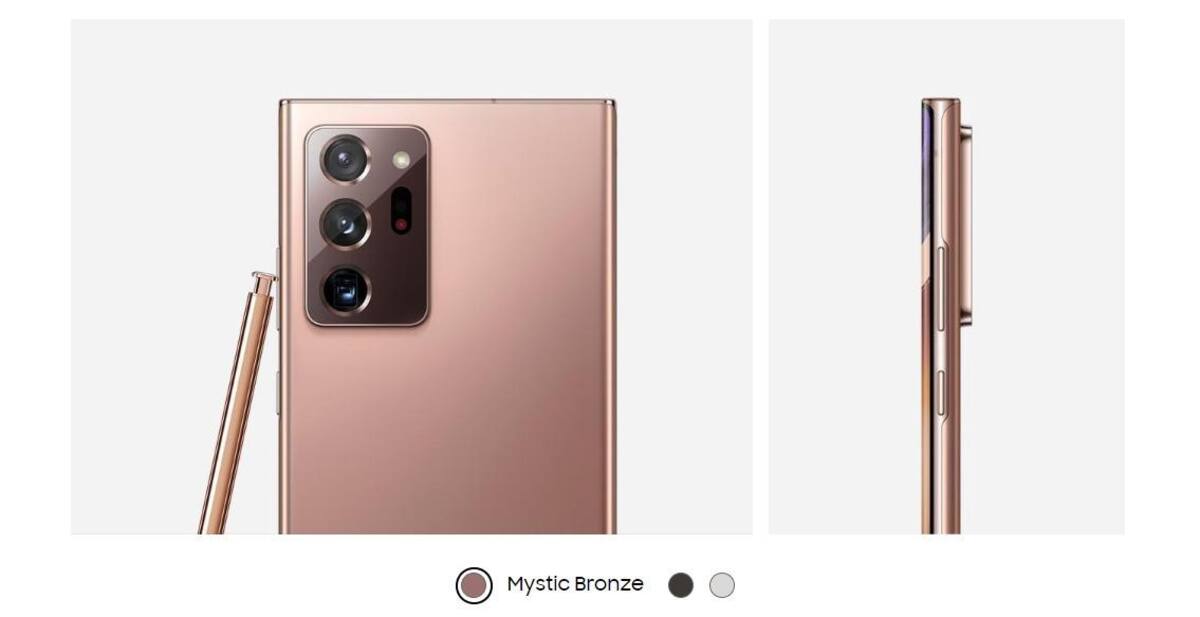Click the short power button on side view
The image size is (1200, 617).
coord(939,391)
